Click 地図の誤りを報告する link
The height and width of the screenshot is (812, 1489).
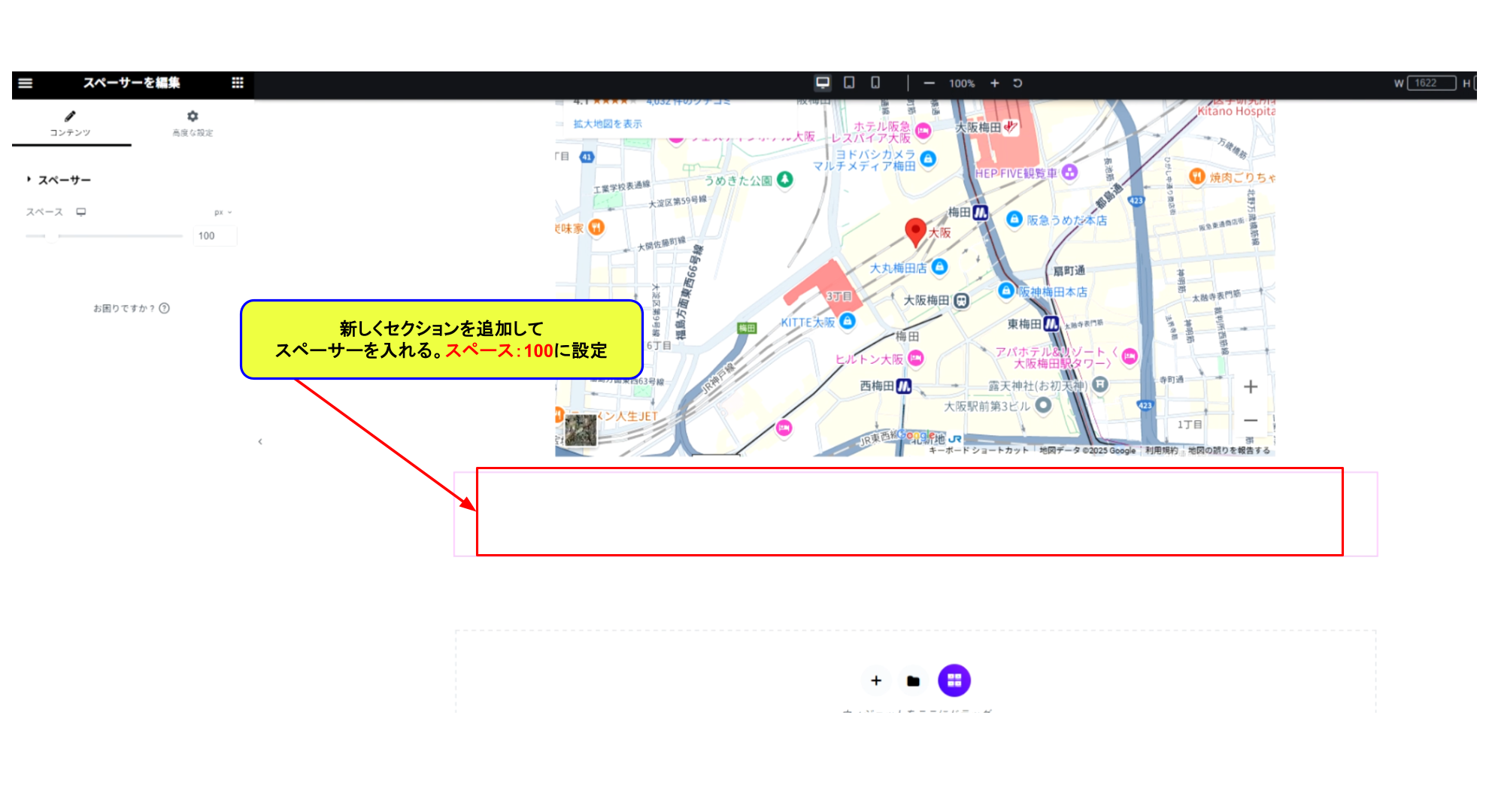pos(1229,450)
